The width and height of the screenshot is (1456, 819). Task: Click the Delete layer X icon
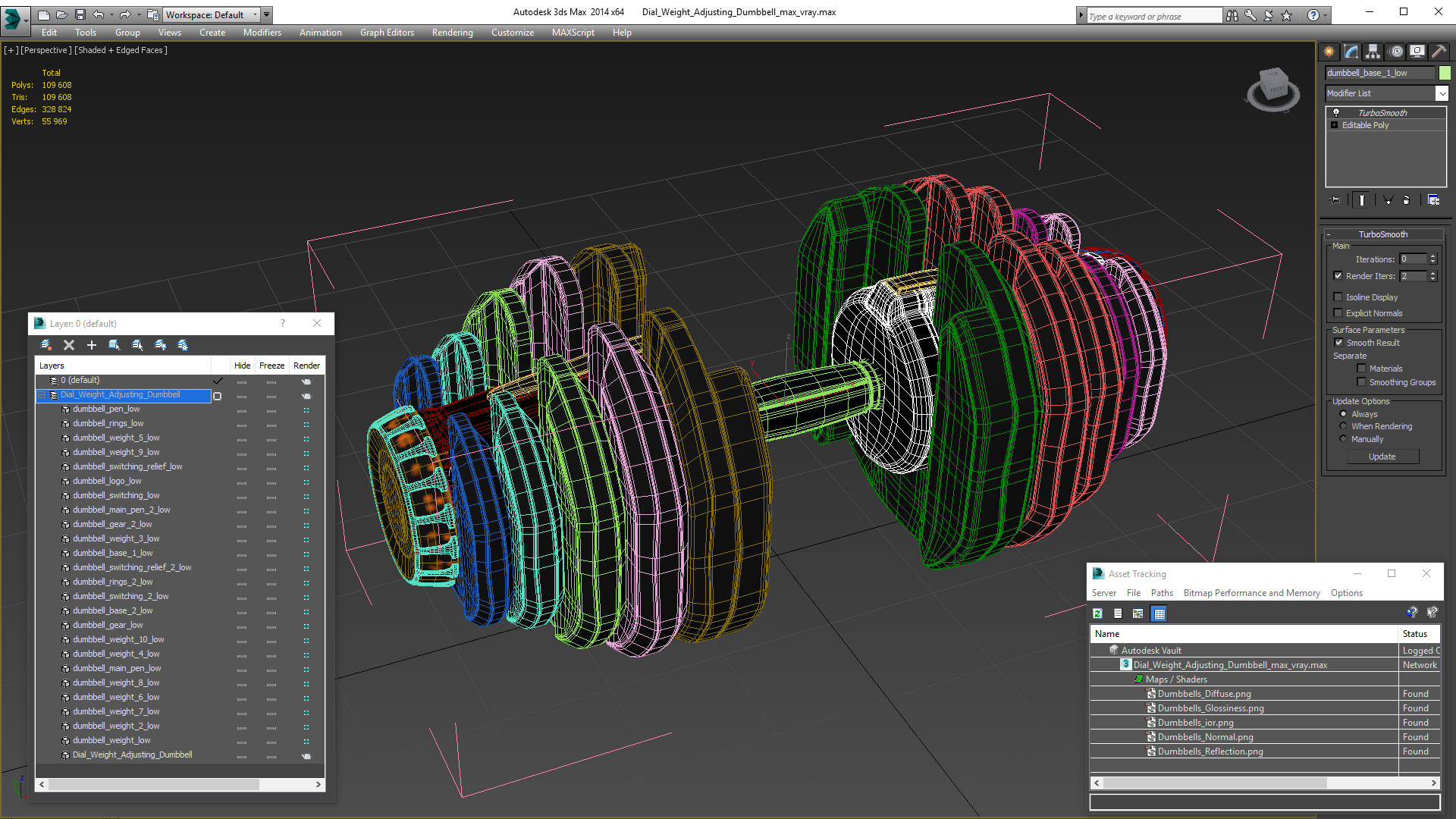point(69,345)
